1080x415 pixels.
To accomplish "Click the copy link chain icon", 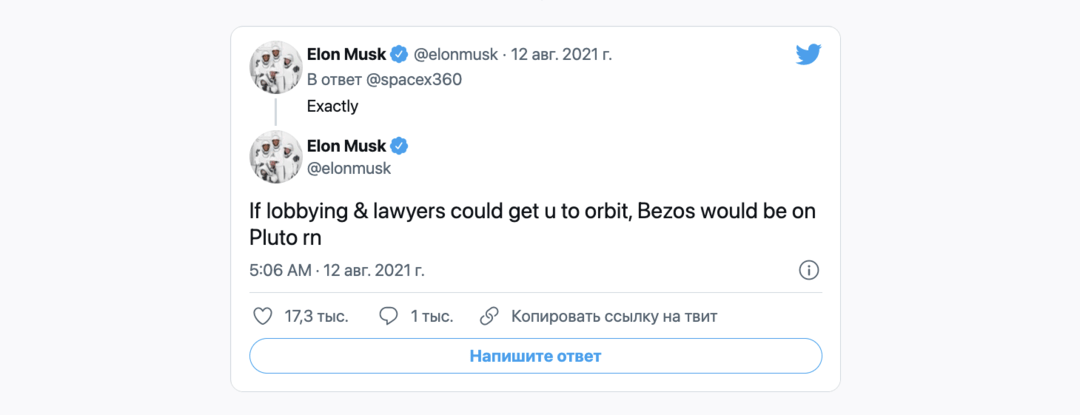I will [x=489, y=316].
